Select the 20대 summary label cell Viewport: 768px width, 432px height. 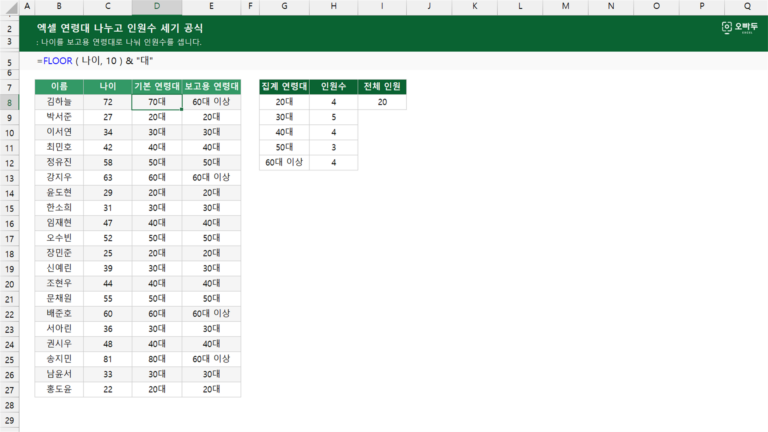[x=284, y=102]
